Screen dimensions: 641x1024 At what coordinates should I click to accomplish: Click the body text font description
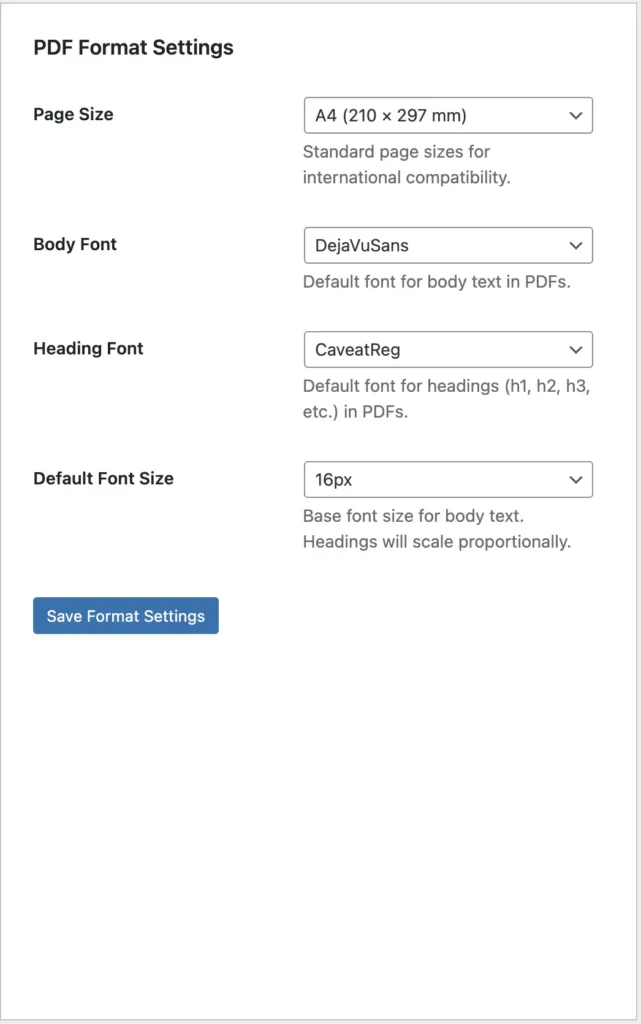pyautogui.click(x=437, y=282)
